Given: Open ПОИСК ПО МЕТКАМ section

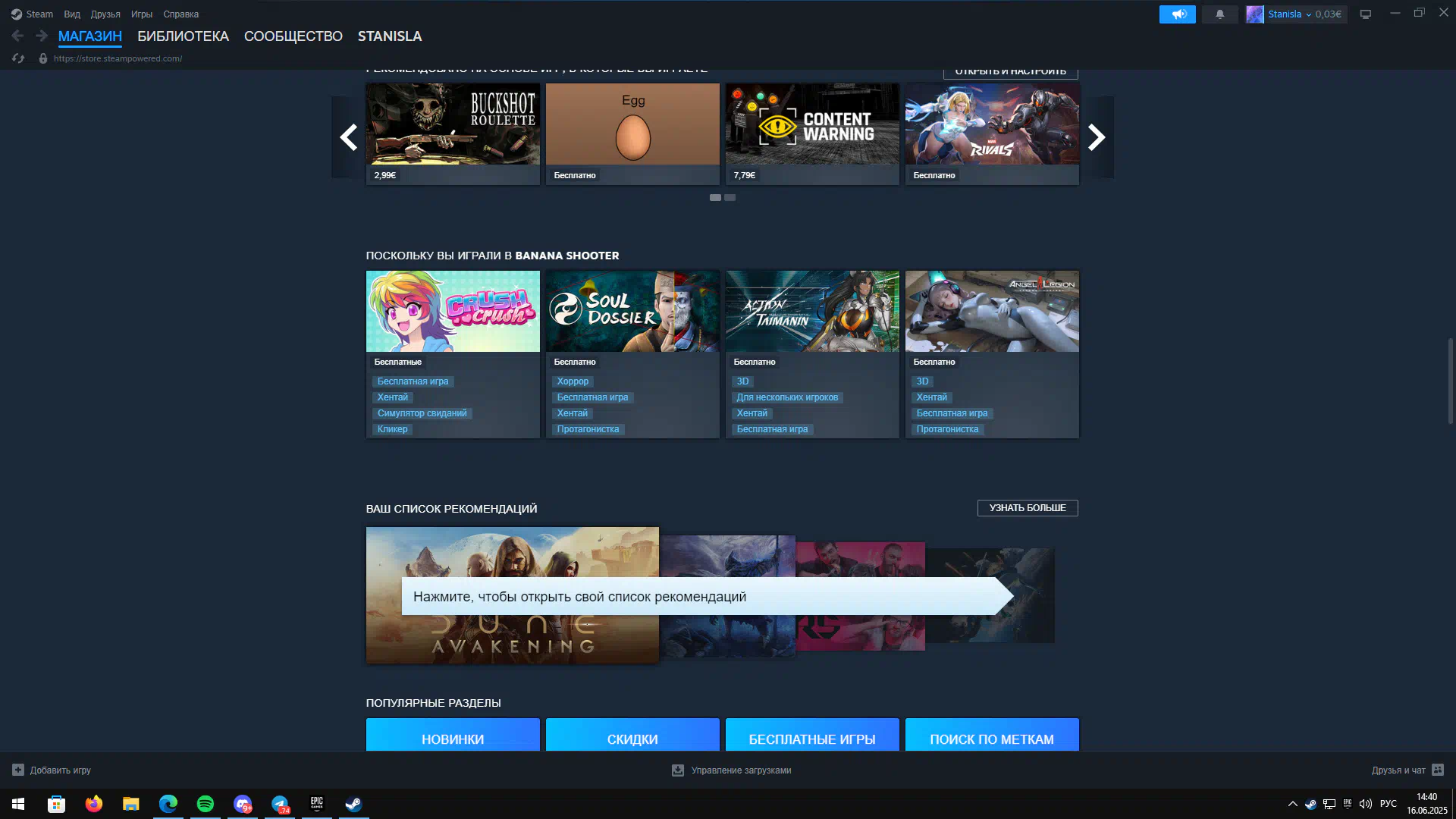Looking at the screenshot, I should pyautogui.click(x=992, y=735).
